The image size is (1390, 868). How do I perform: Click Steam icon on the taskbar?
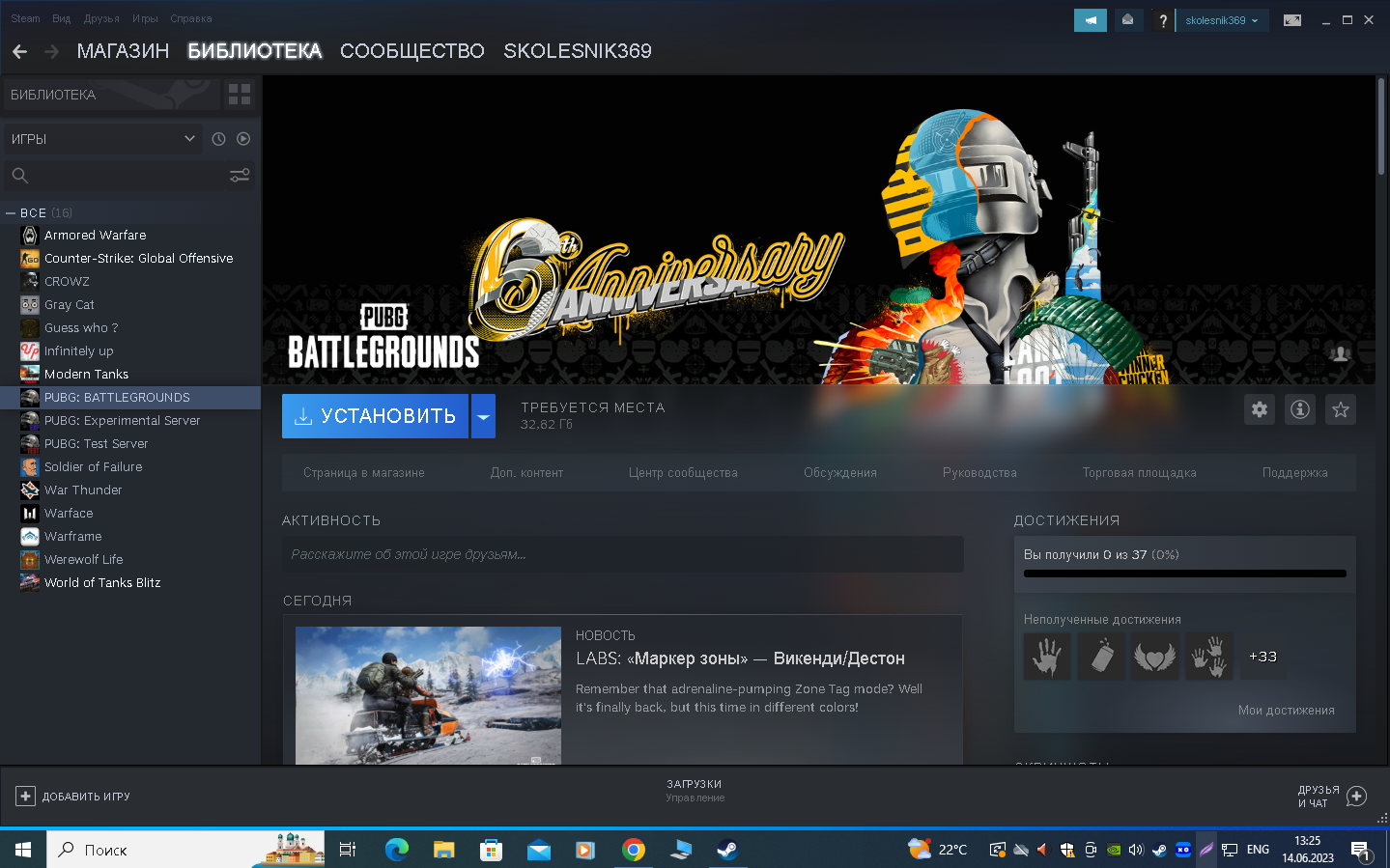tap(727, 850)
